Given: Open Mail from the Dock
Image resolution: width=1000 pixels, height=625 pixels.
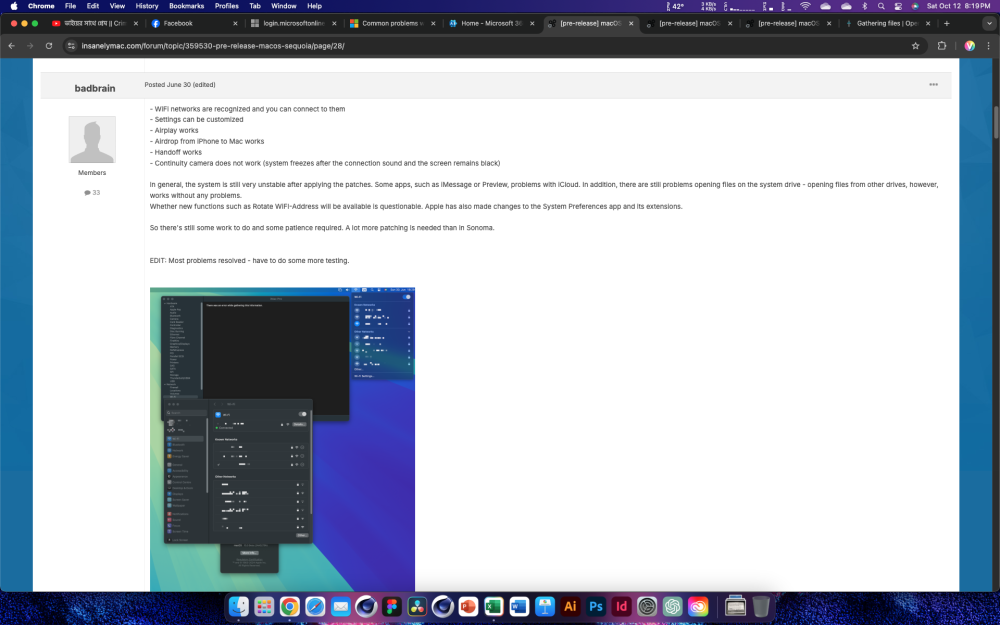Looking at the screenshot, I should tap(341, 606).
